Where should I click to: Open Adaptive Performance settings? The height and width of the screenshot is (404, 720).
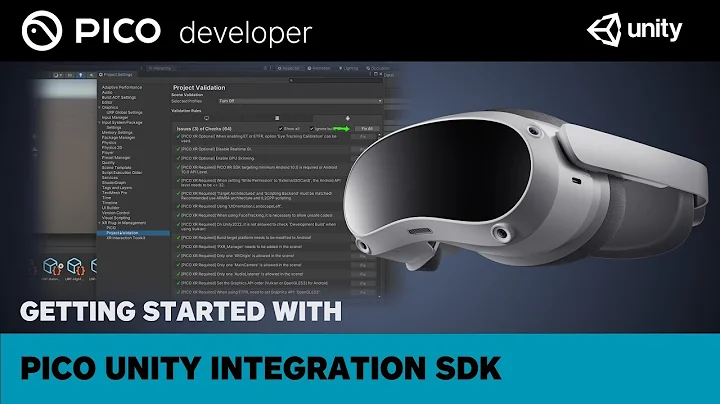click(122, 87)
